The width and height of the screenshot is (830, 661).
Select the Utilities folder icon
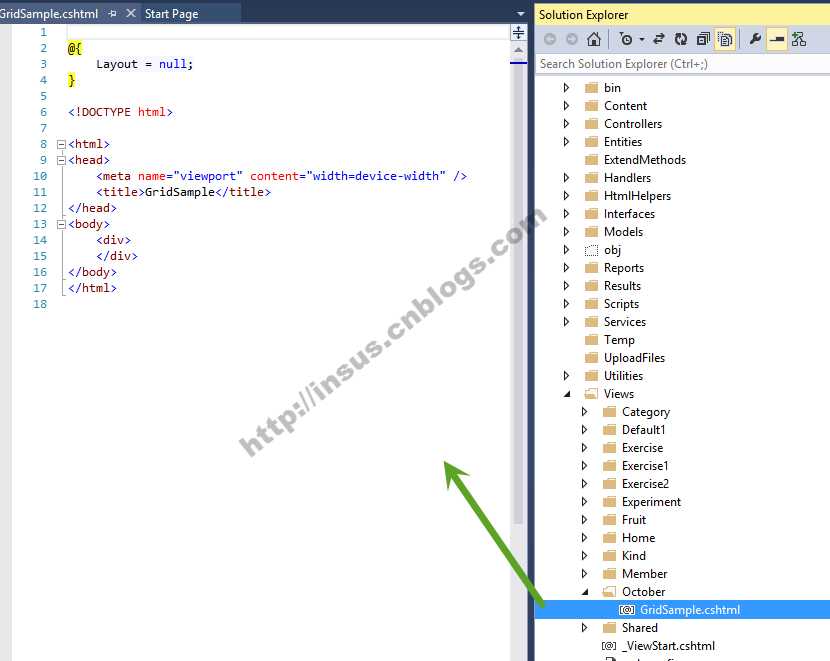(591, 376)
